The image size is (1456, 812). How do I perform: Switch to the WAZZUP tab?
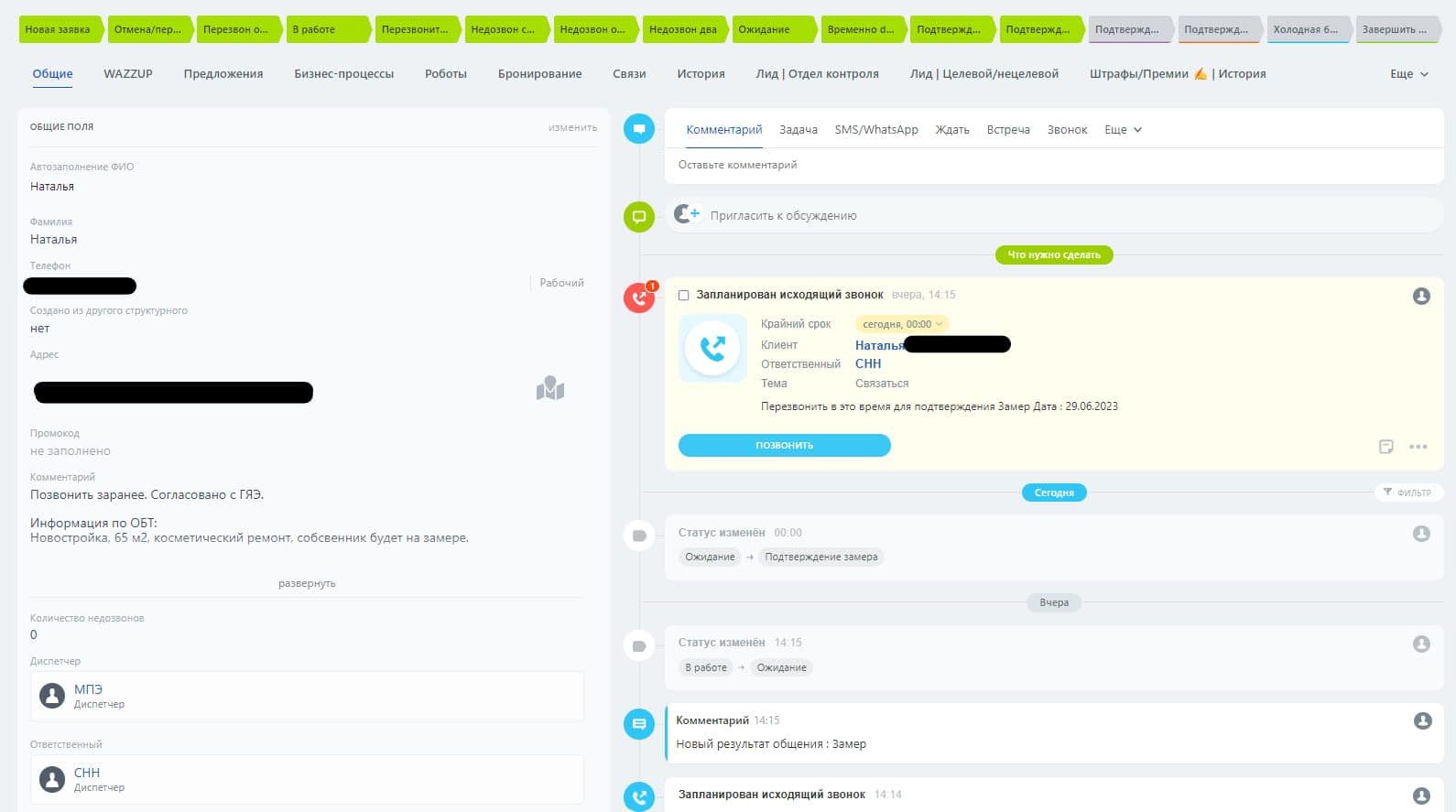[128, 74]
